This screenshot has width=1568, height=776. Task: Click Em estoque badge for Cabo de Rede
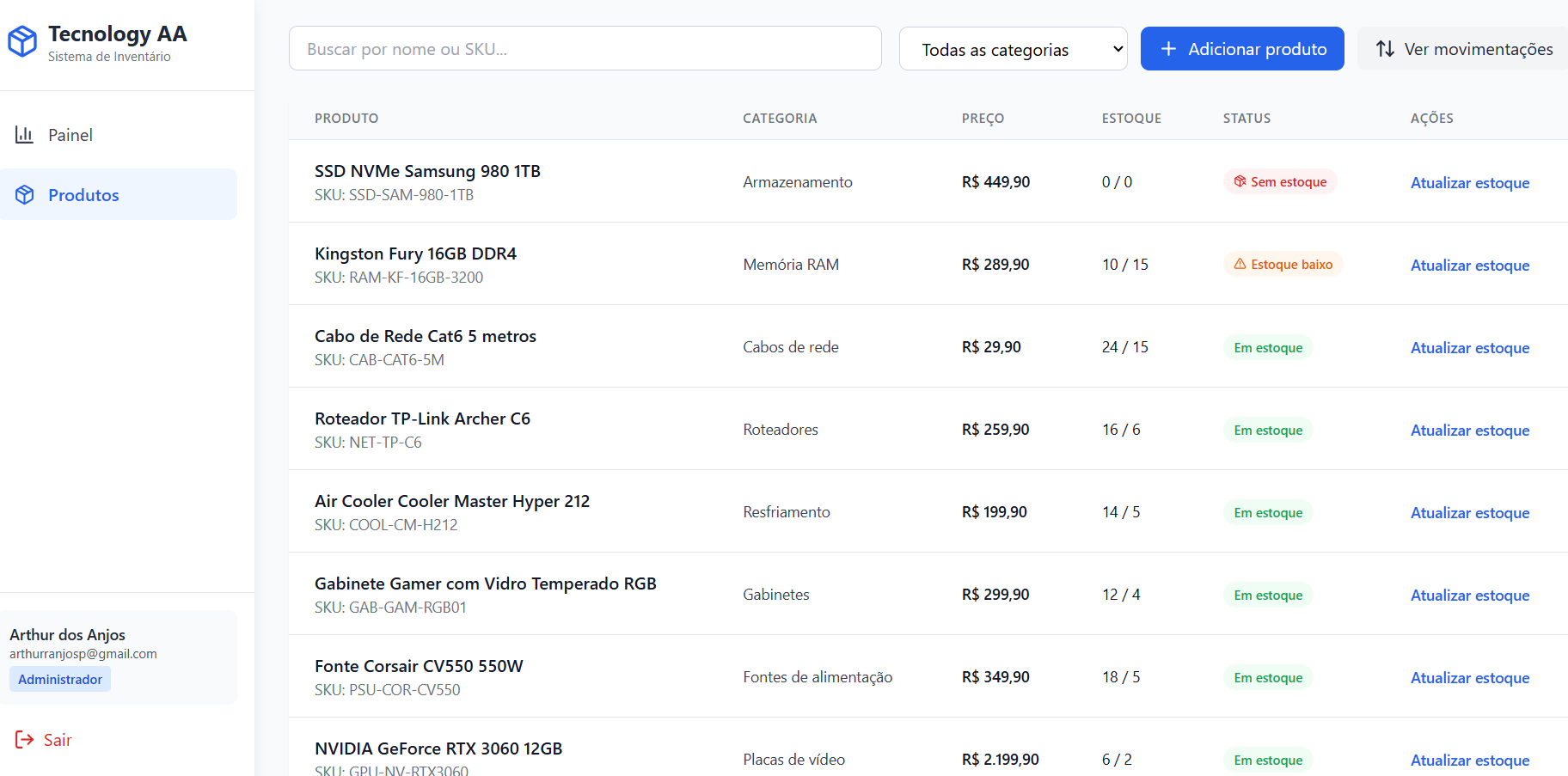(1268, 348)
